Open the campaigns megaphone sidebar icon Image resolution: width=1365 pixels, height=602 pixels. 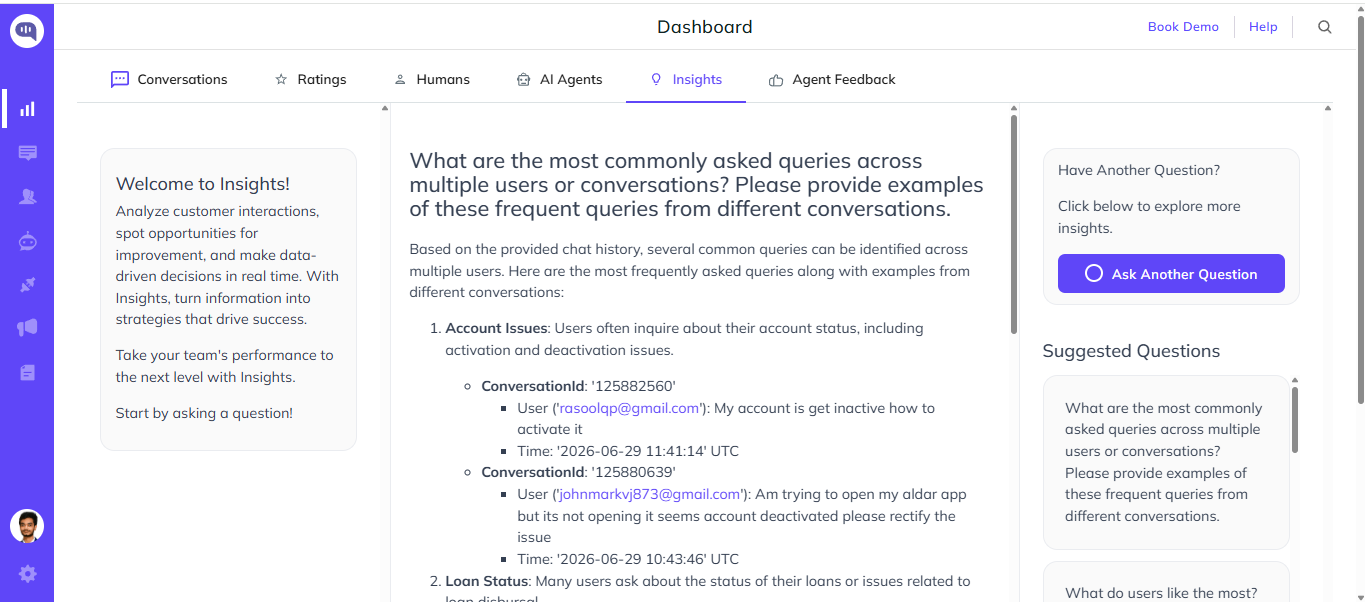pos(27,328)
